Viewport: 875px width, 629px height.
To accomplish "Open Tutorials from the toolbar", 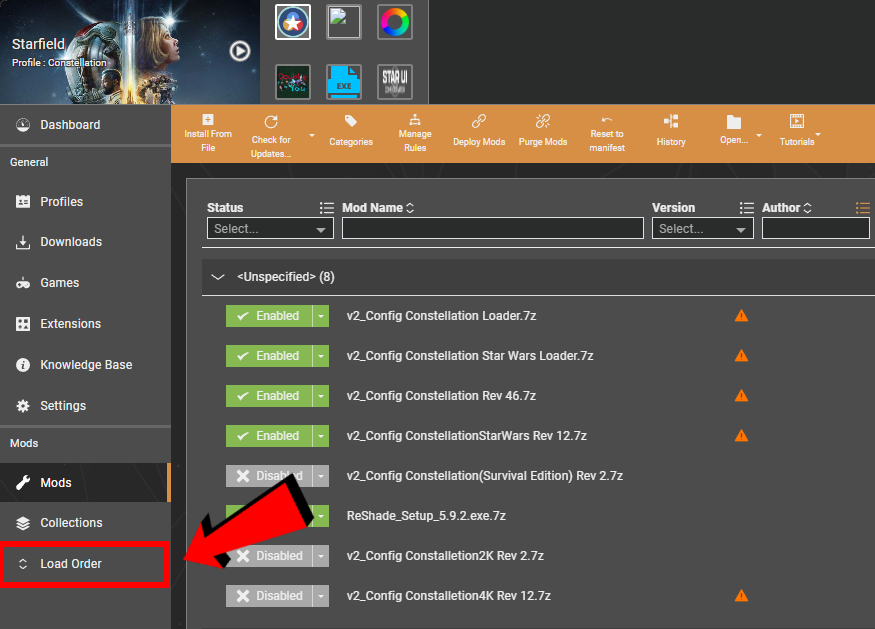I will 797,130.
